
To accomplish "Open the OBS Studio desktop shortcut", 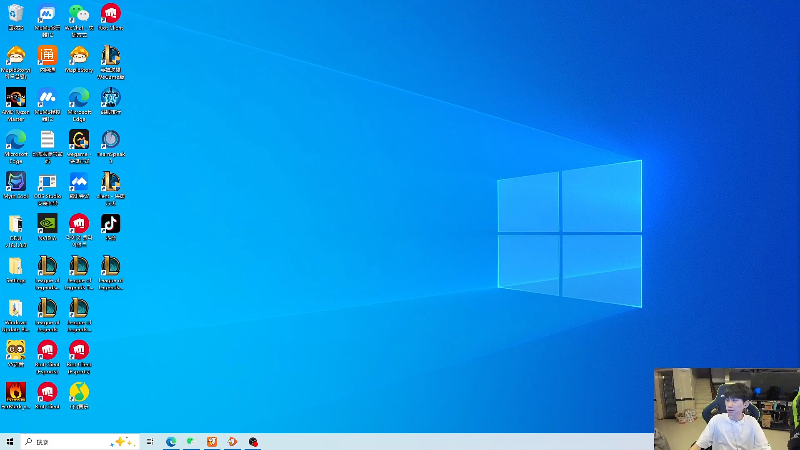I will click(x=47, y=182).
